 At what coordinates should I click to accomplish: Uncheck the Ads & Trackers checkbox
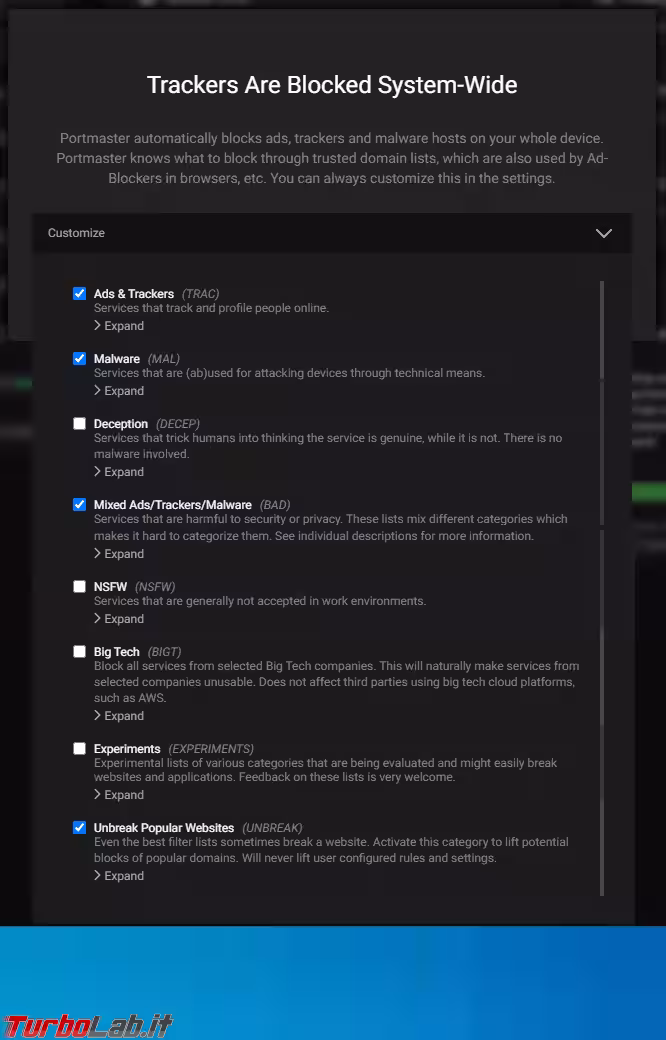(x=80, y=294)
